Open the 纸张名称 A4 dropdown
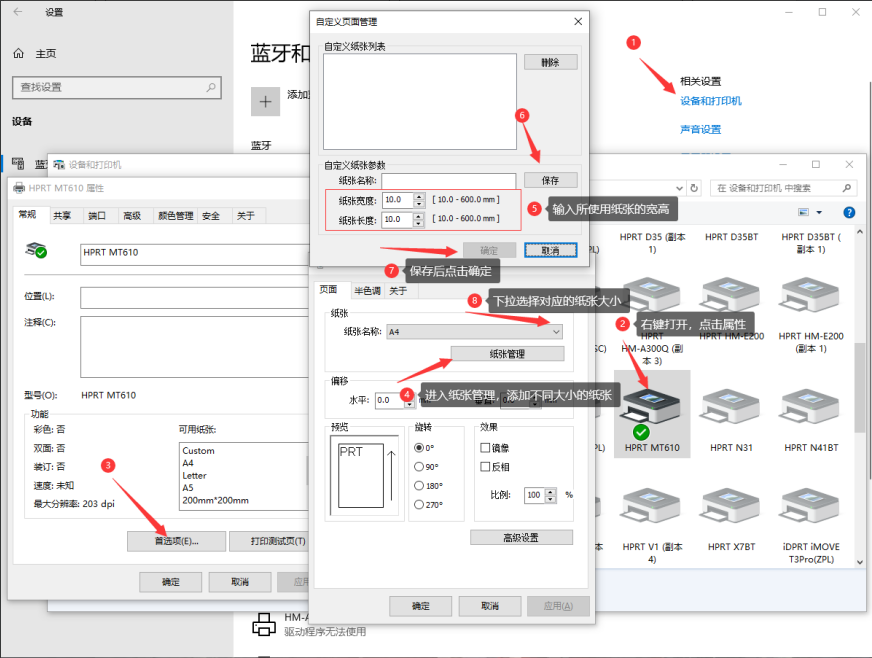This screenshot has width=872, height=658. coord(556,331)
